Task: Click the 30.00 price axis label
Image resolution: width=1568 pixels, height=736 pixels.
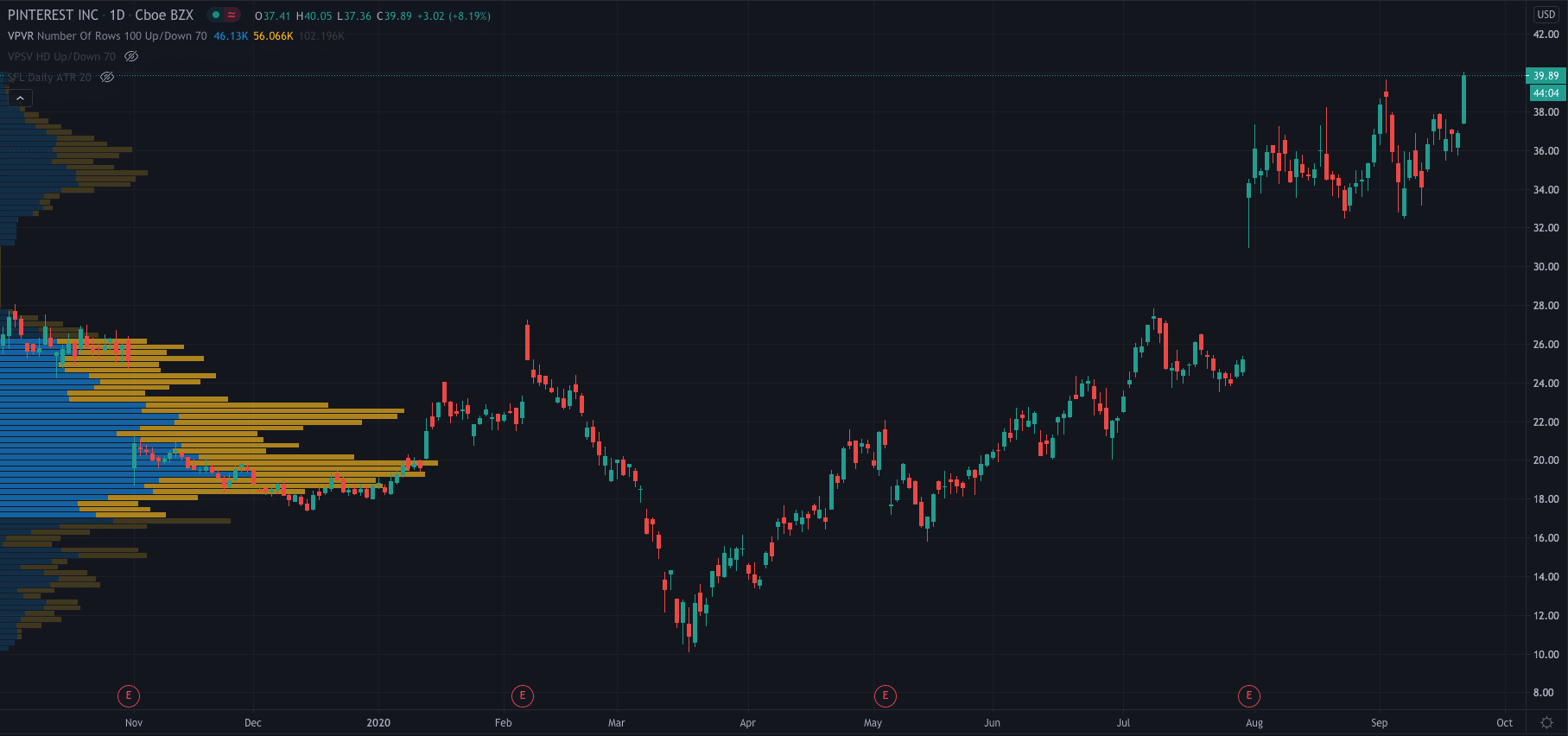Action: 1546,267
